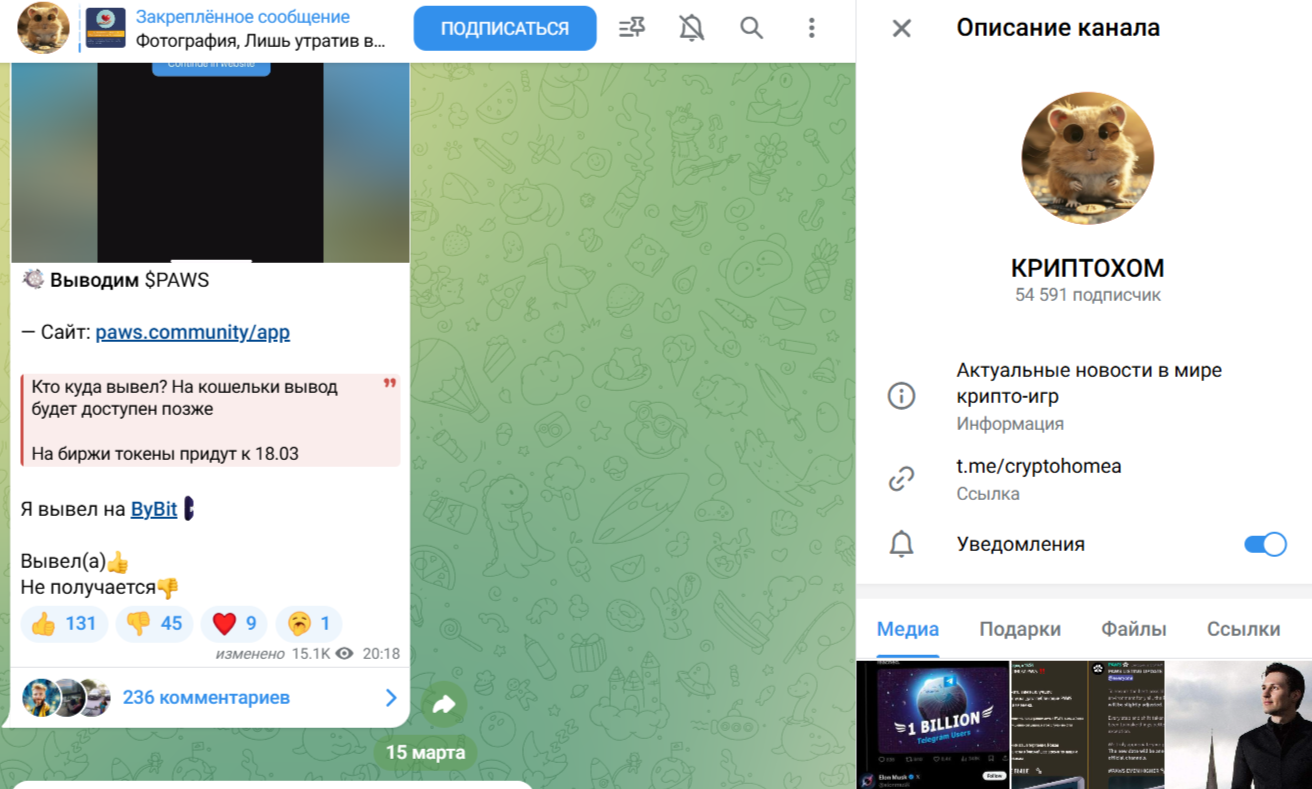
Task: Click the quoted block 'Кто куда вывел?'
Action: click(210, 420)
